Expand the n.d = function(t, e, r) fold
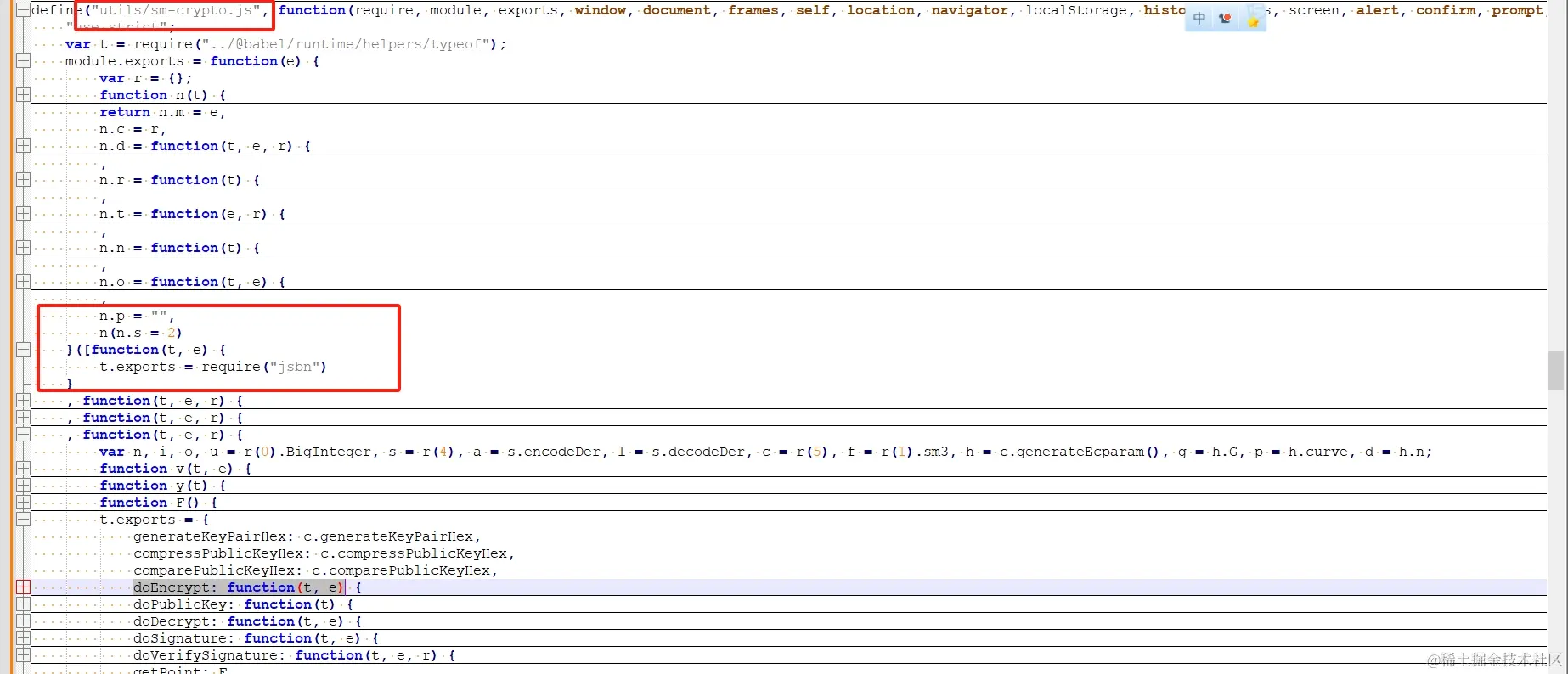 coord(23,146)
